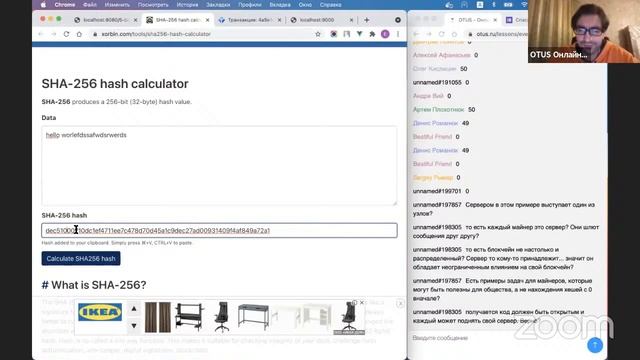Click unnamed#191055 in participant list
640x360 pixels.
tap(437, 82)
